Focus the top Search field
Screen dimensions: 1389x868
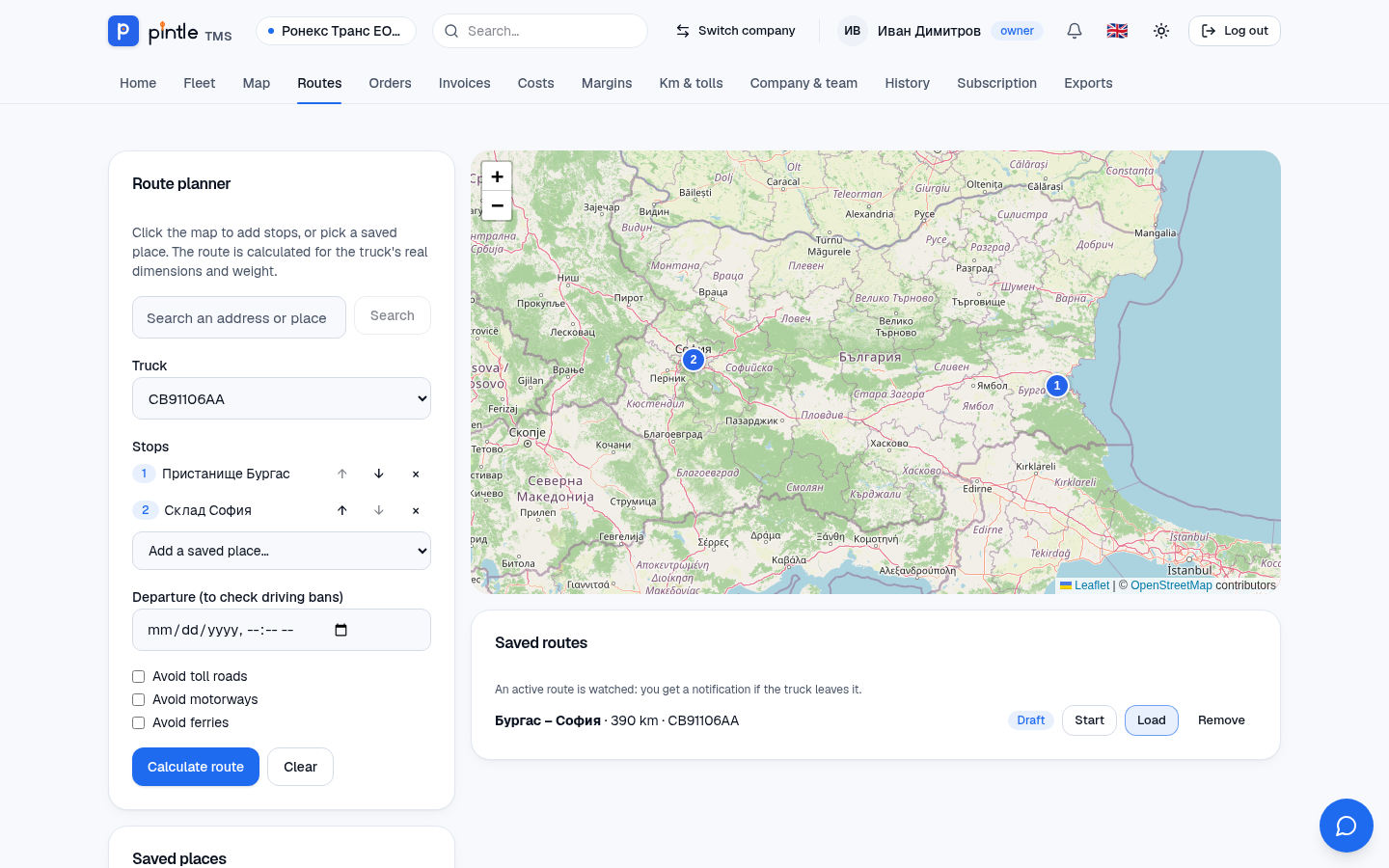click(540, 31)
